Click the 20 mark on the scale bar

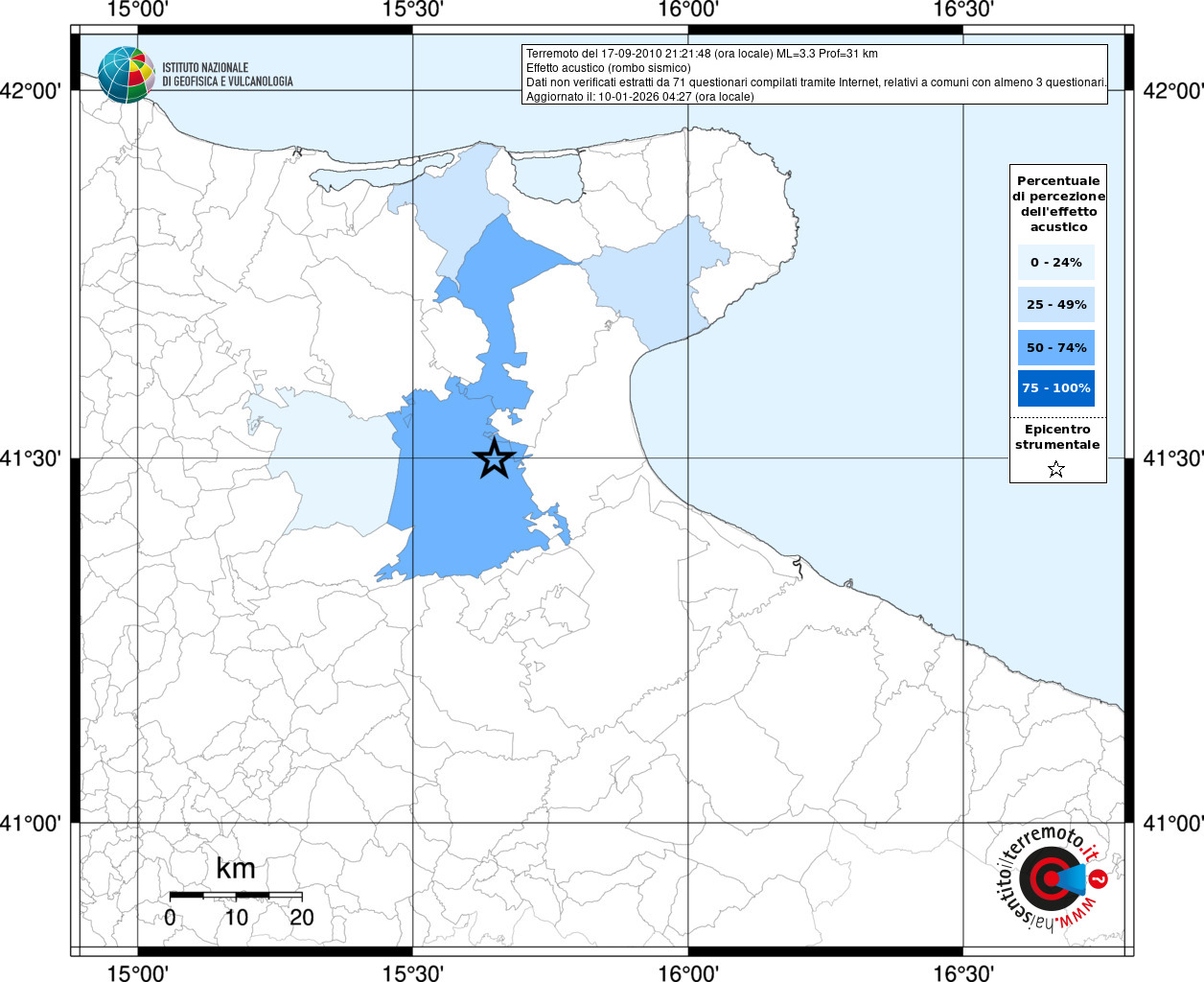[302, 918]
